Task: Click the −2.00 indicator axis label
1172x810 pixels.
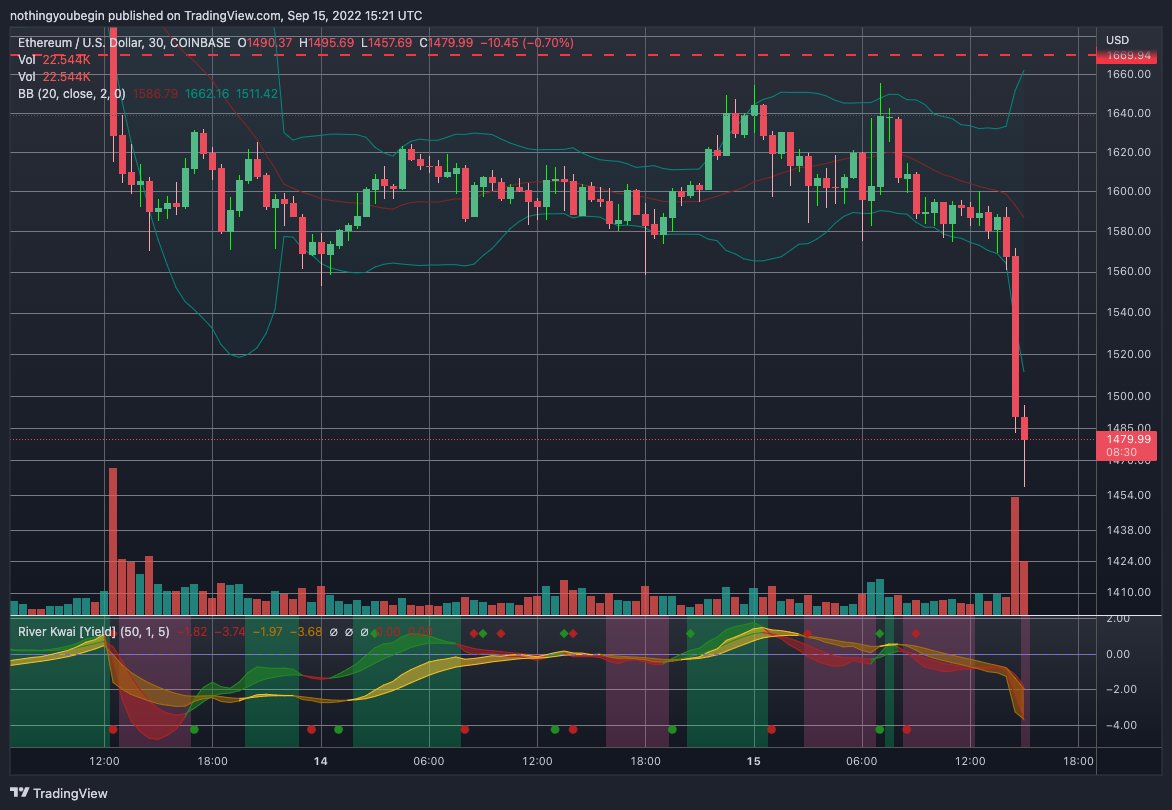Action: pyautogui.click(x=1121, y=690)
